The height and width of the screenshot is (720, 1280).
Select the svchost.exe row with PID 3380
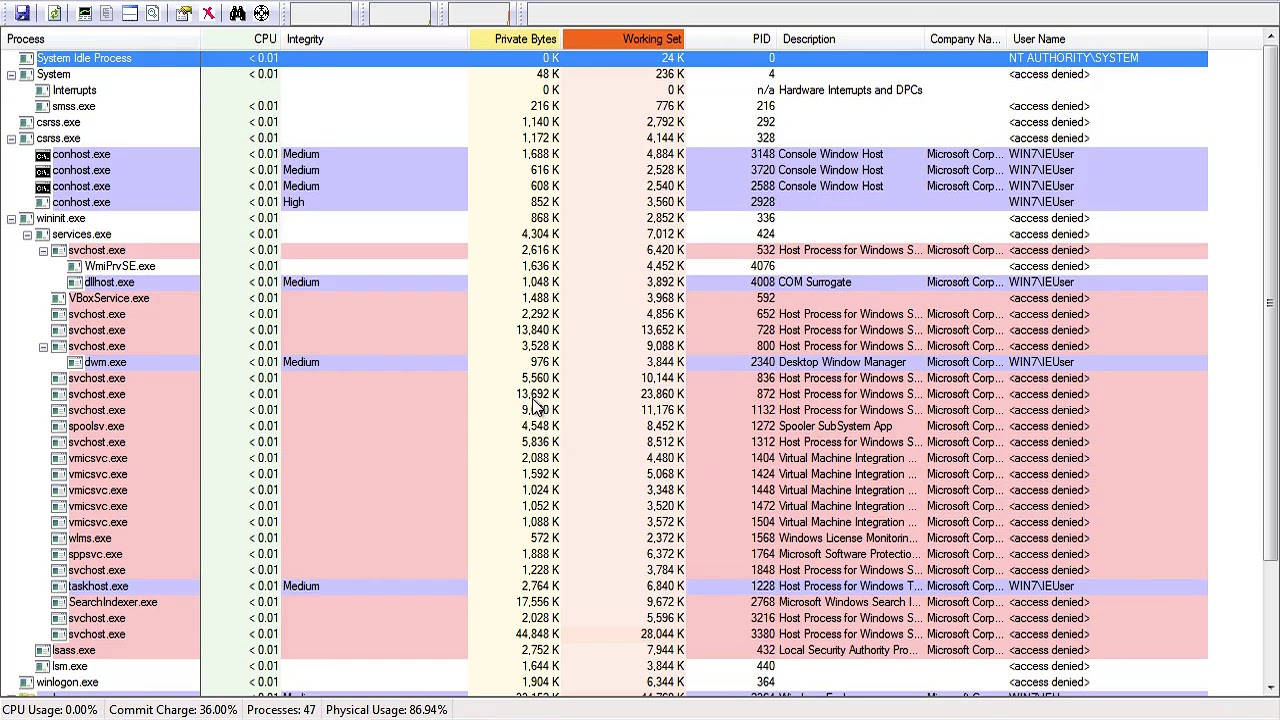604,634
